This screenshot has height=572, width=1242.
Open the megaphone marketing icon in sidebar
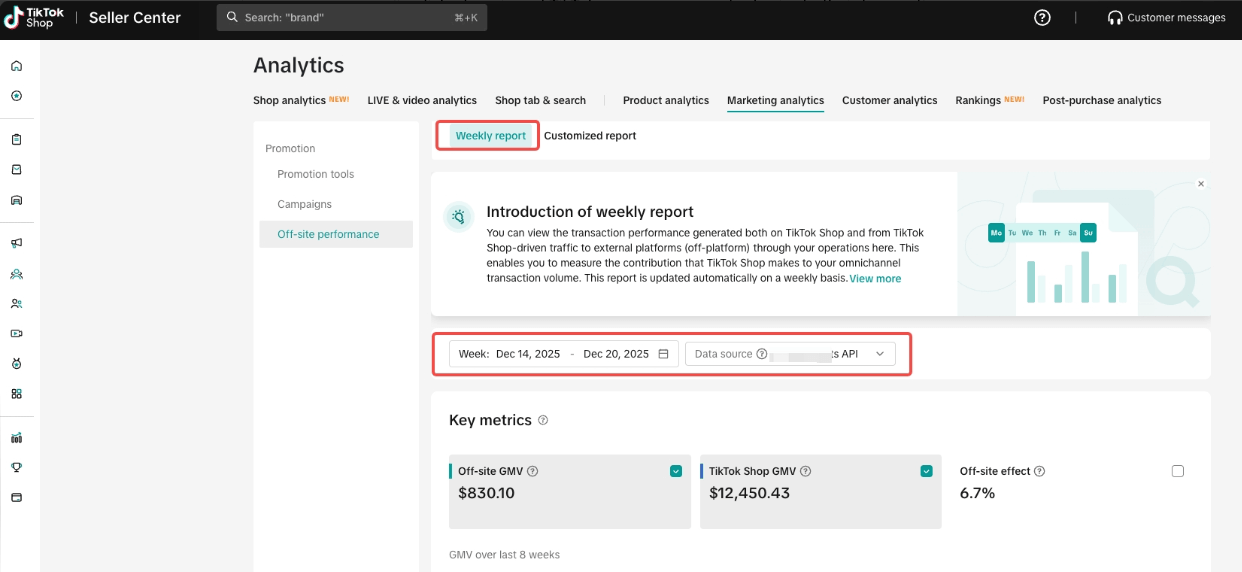pyautogui.click(x=16, y=243)
